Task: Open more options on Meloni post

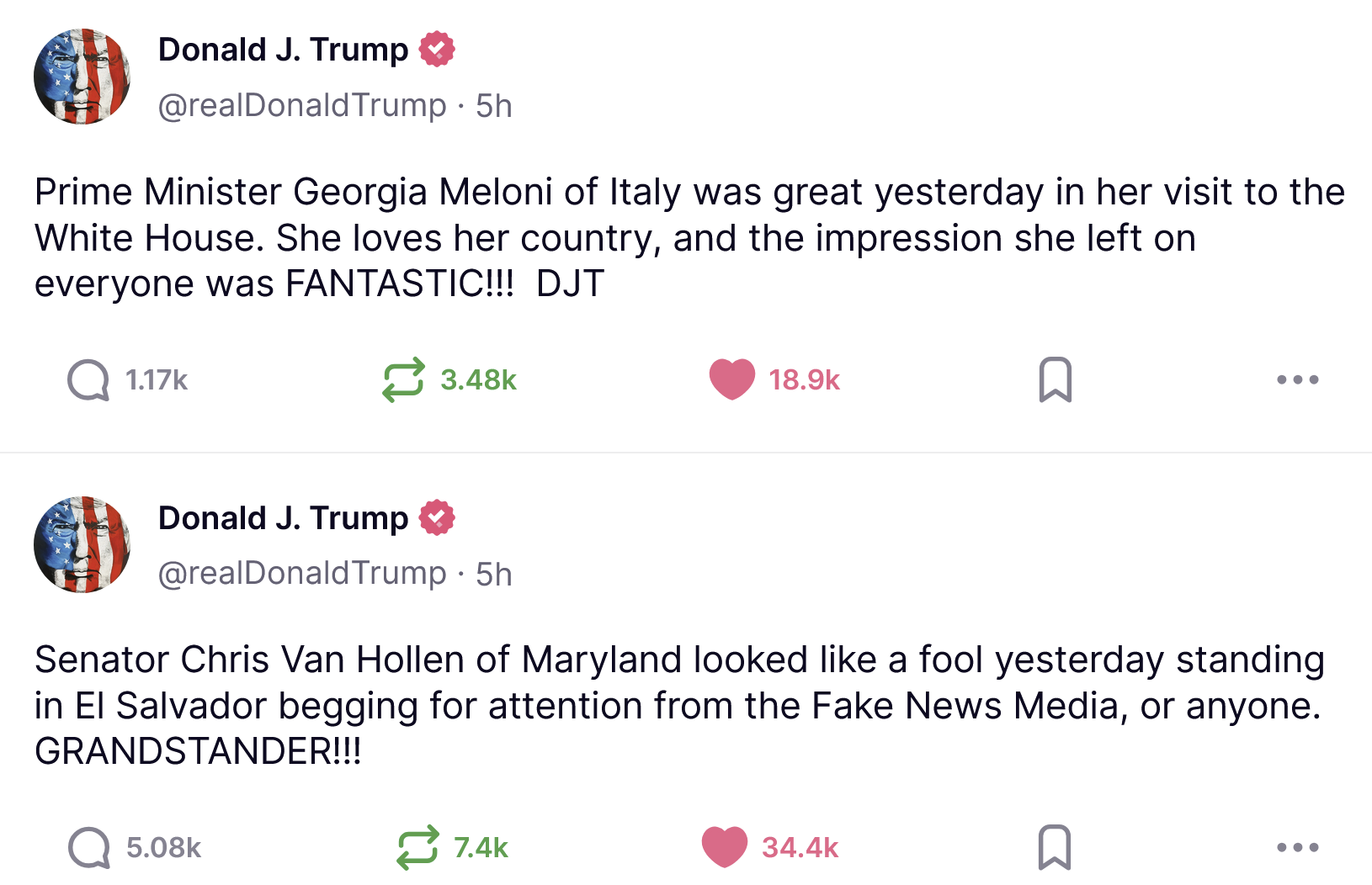Action: [x=1297, y=380]
